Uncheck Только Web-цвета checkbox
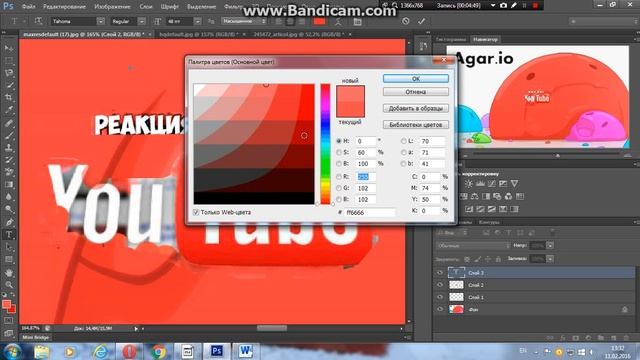The width and height of the screenshot is (640, 360). 196,212
